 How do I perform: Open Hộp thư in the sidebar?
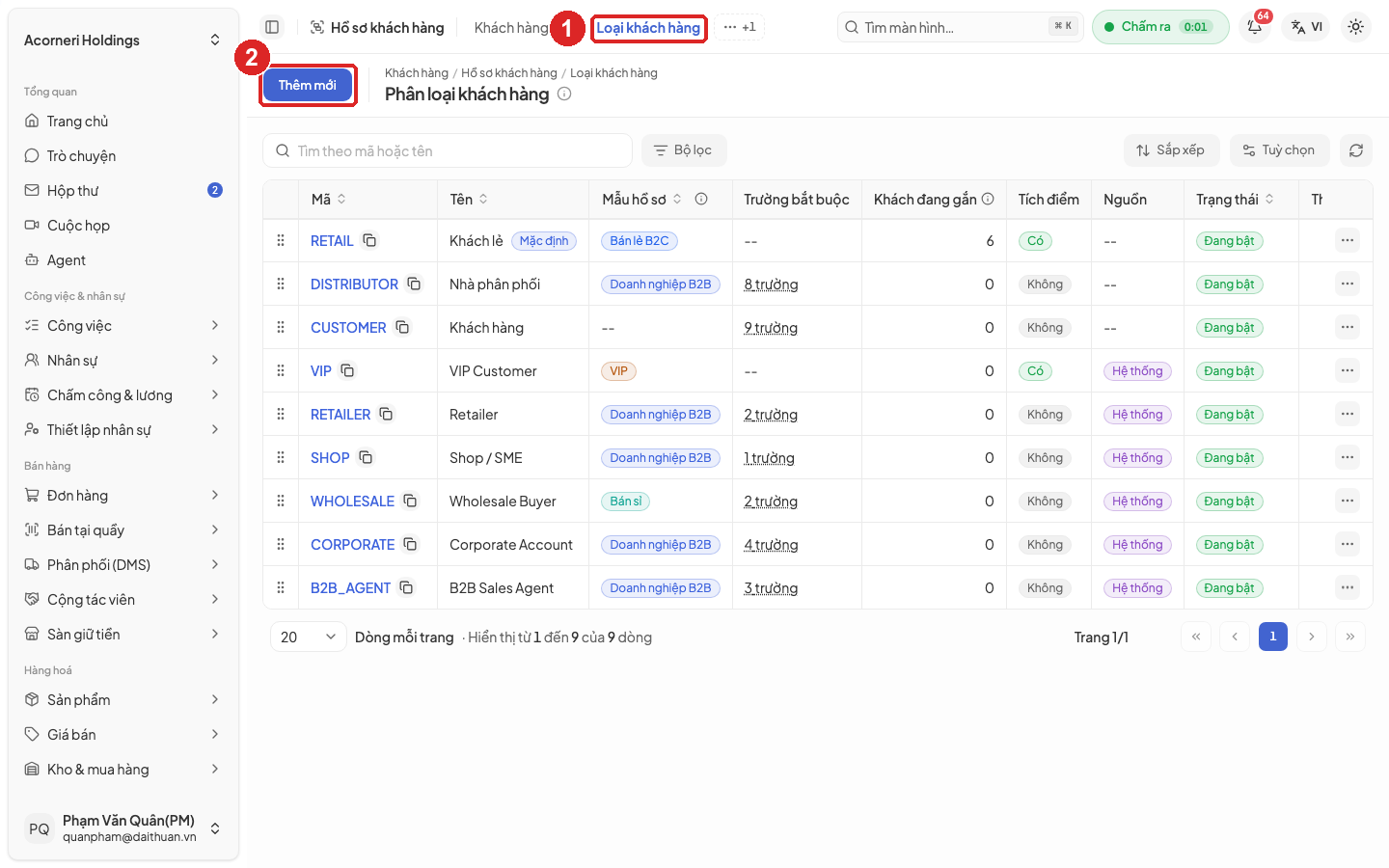pyautogui.click(x=123, y=191)
